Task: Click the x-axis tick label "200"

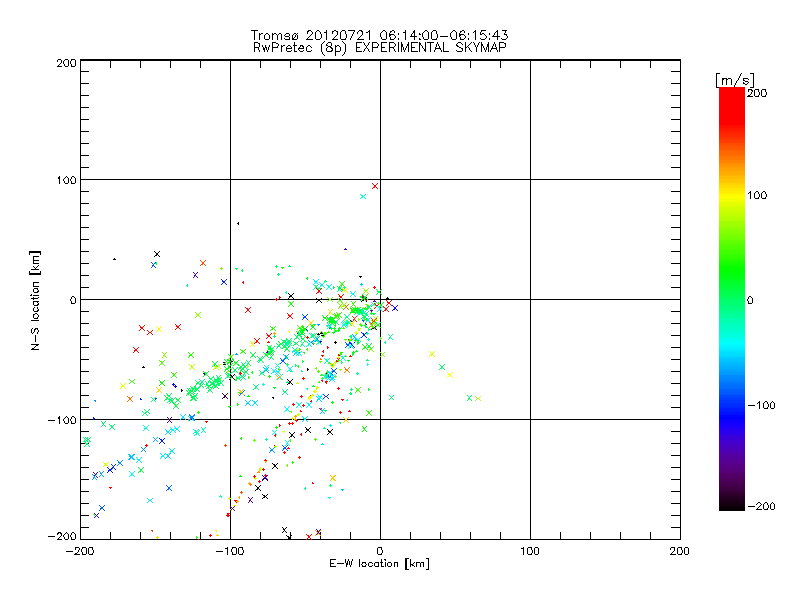Action: [680, 551]
